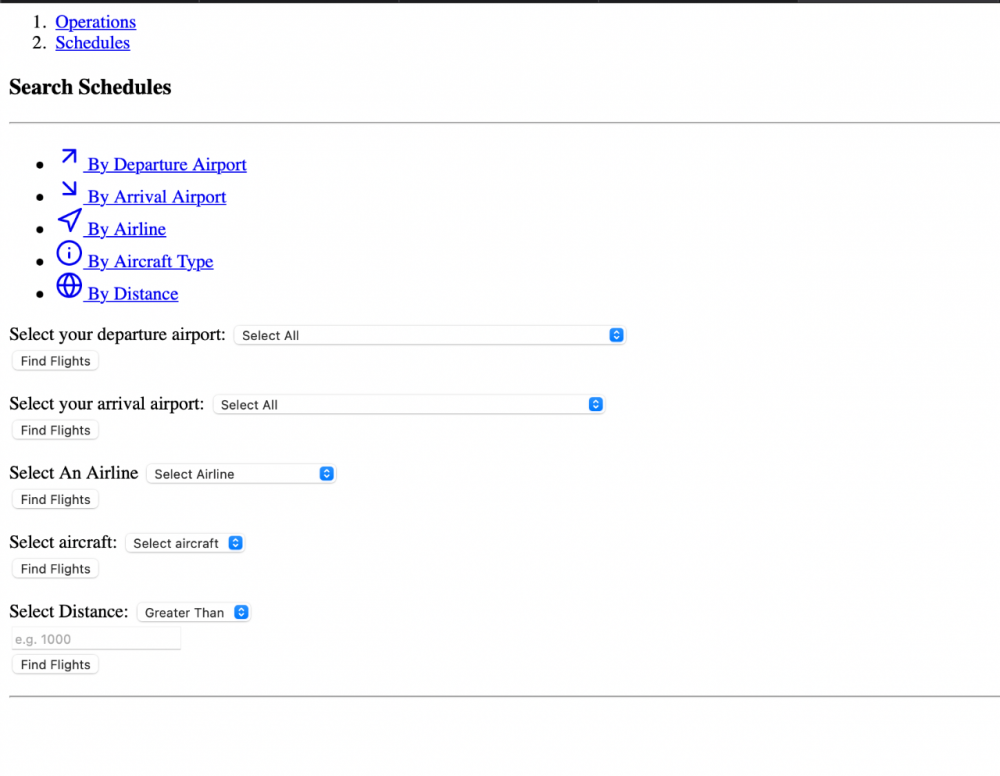Switch to the By Arrival Airport tab

tap(156, 197)
